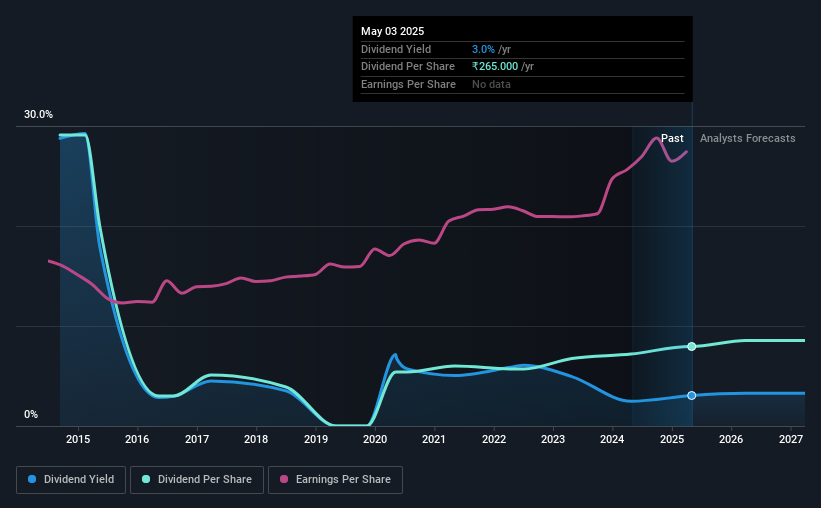The image size is (821, 508).
Task: Toggle the Dividend Yield legend button
Action: (x=71, y=480)
